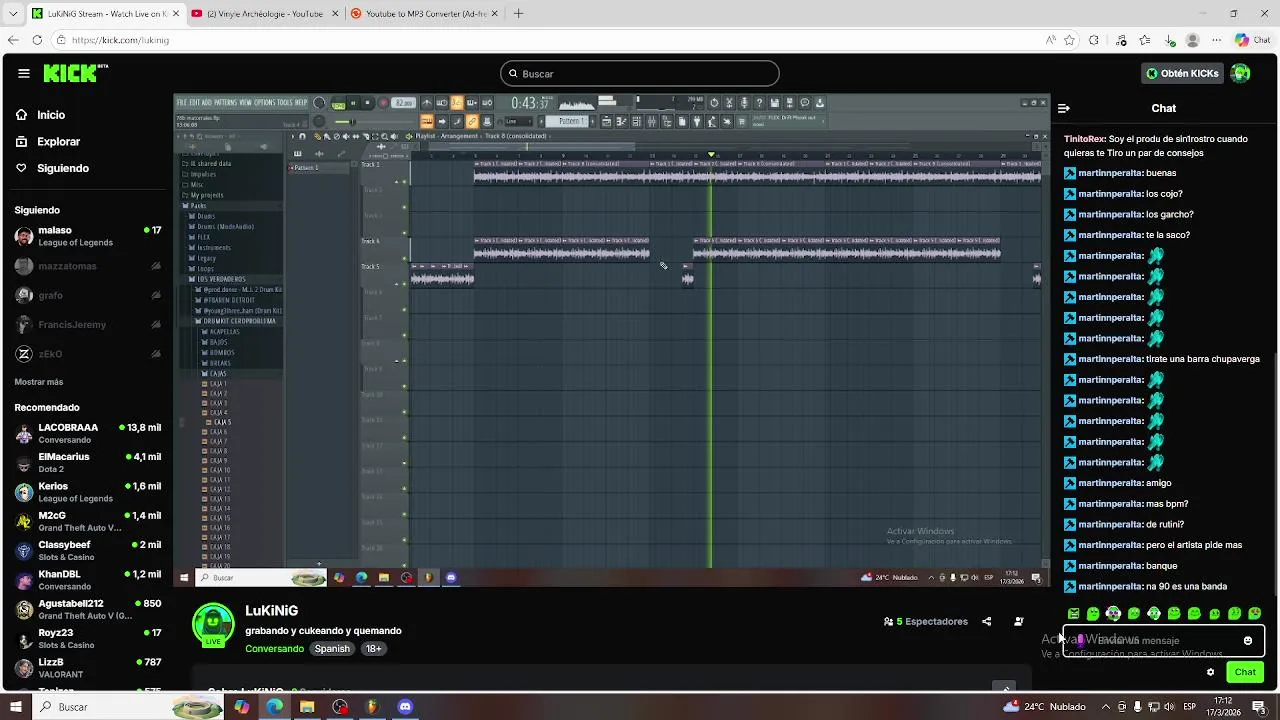1280x720 pixels.
Task: Open the Kick hamburger menu
Action: (x=24, y=73)
